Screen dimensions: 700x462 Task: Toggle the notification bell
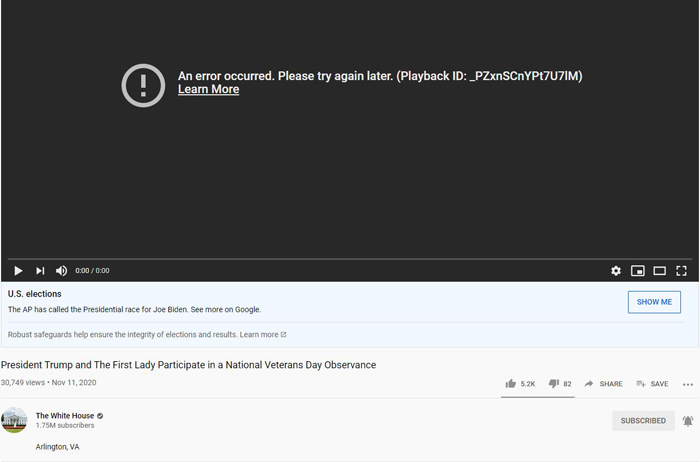click(688, 420)
